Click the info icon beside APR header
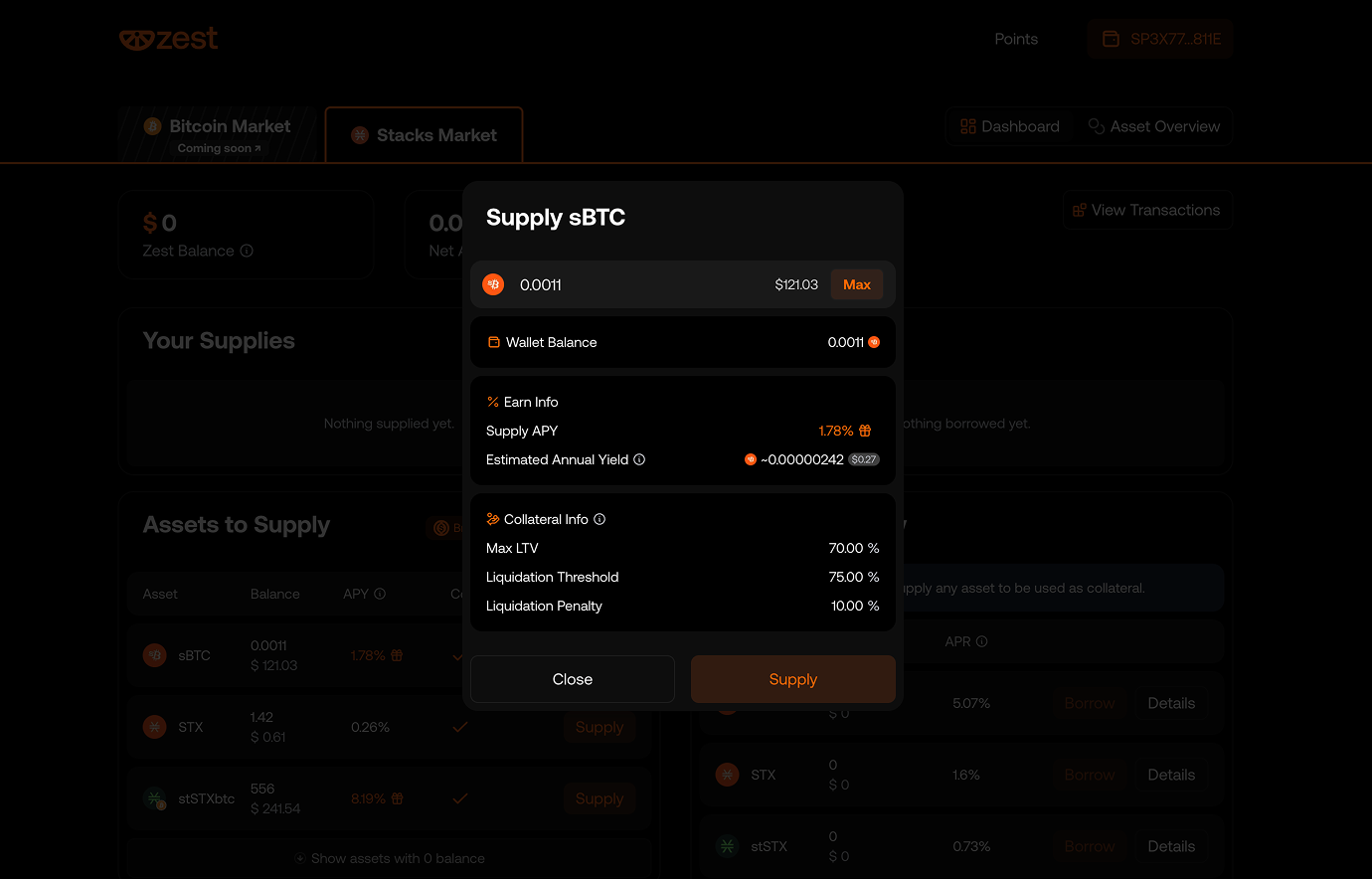This screenshot has width=1372, height=879. pos(982,641)
